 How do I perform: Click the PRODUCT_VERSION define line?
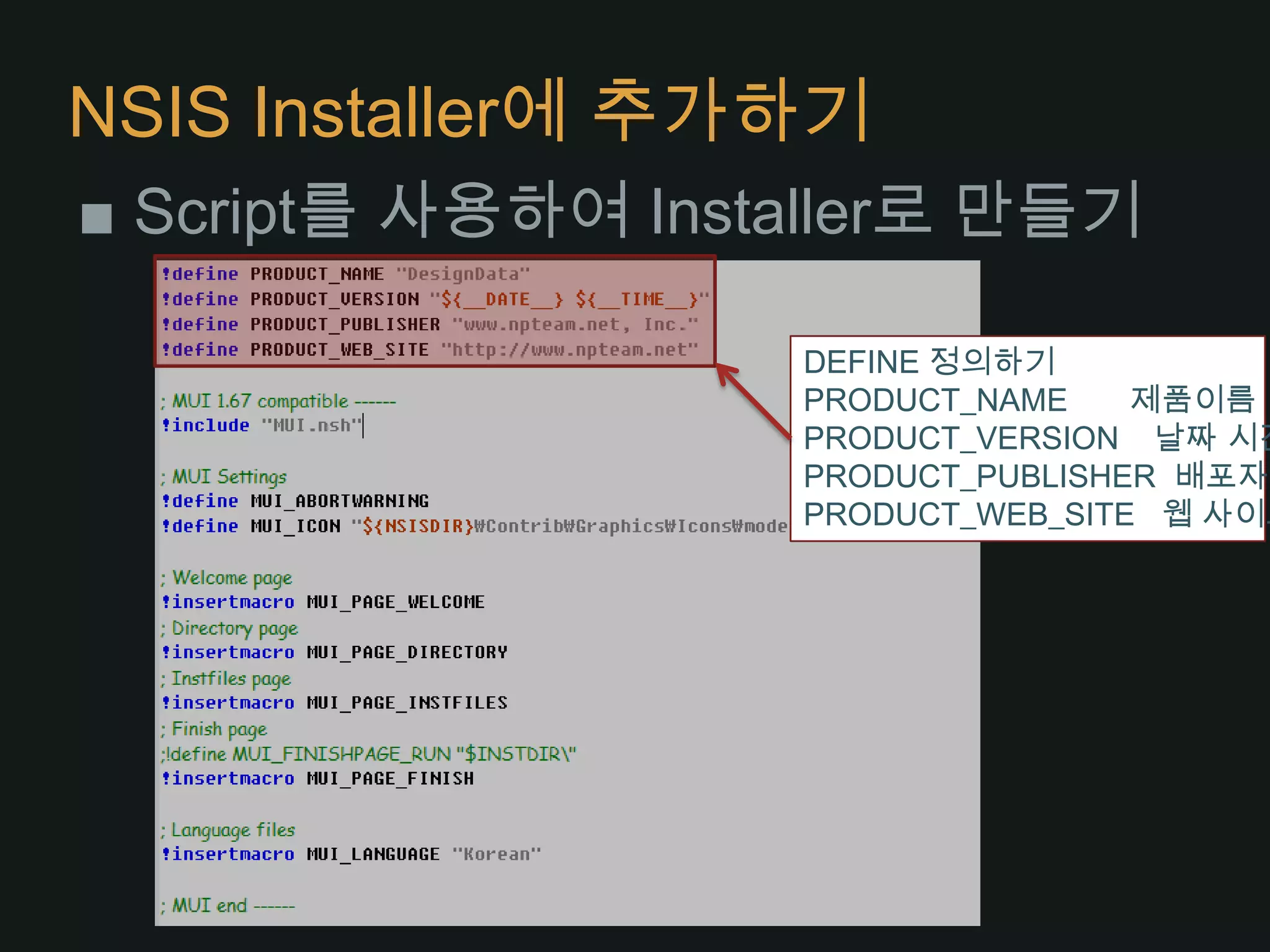tap(435, 299)
